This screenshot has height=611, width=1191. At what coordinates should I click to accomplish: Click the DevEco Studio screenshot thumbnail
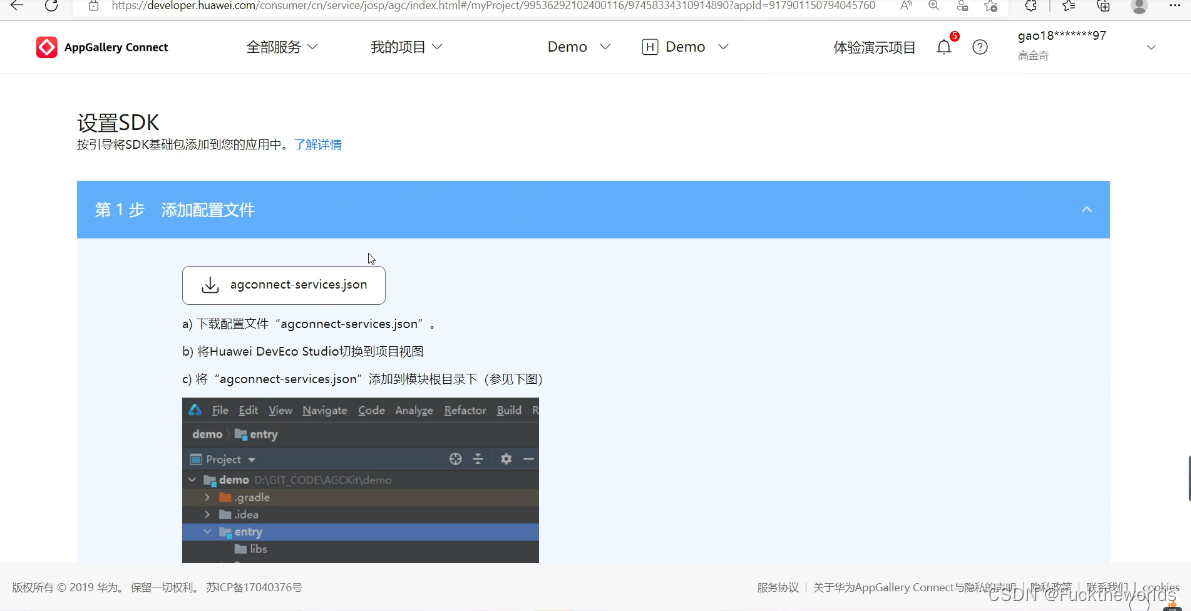tap(360, 480)
